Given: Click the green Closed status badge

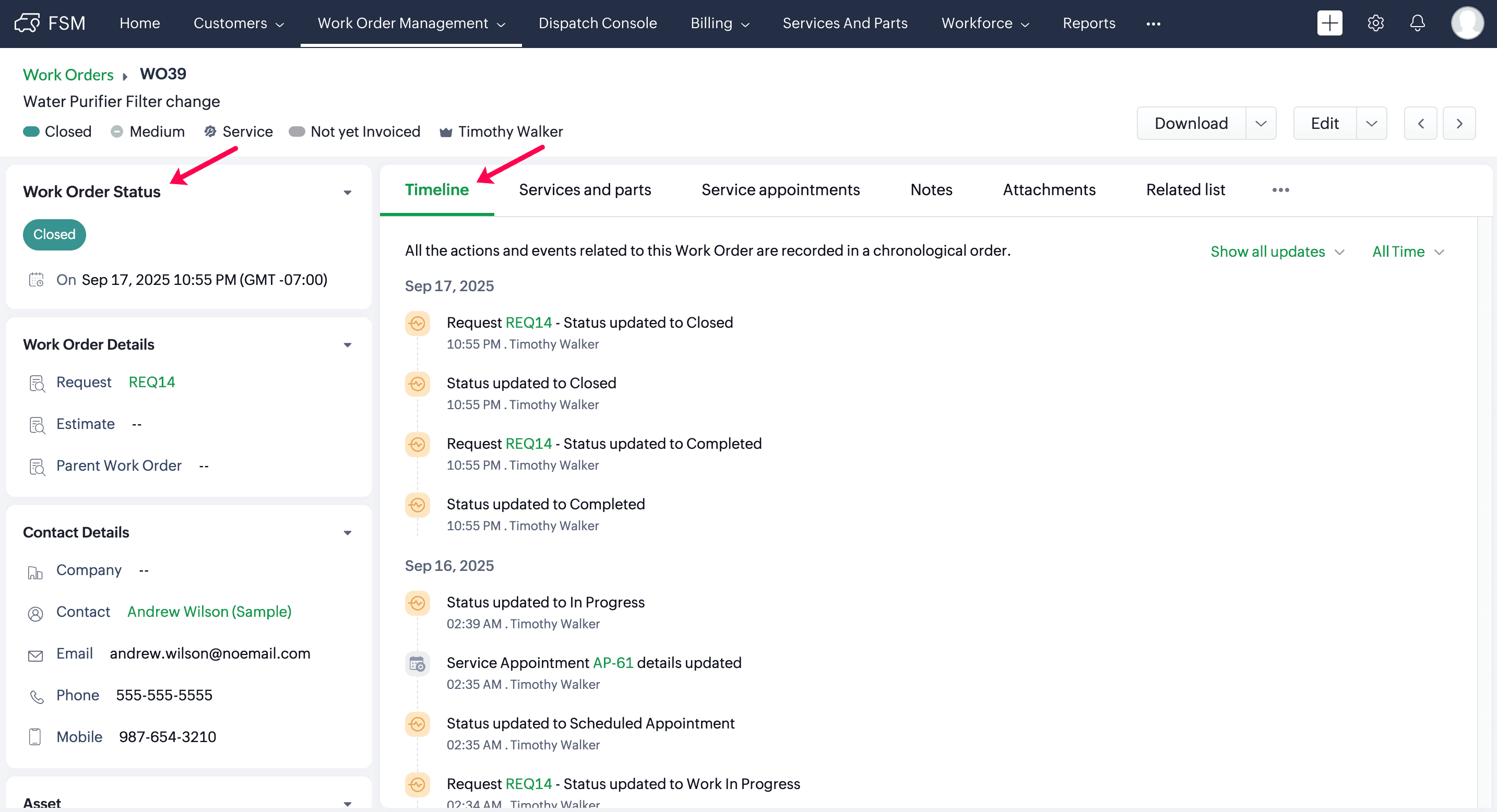Looking at the screenshot, I should [x=54, y=235].
